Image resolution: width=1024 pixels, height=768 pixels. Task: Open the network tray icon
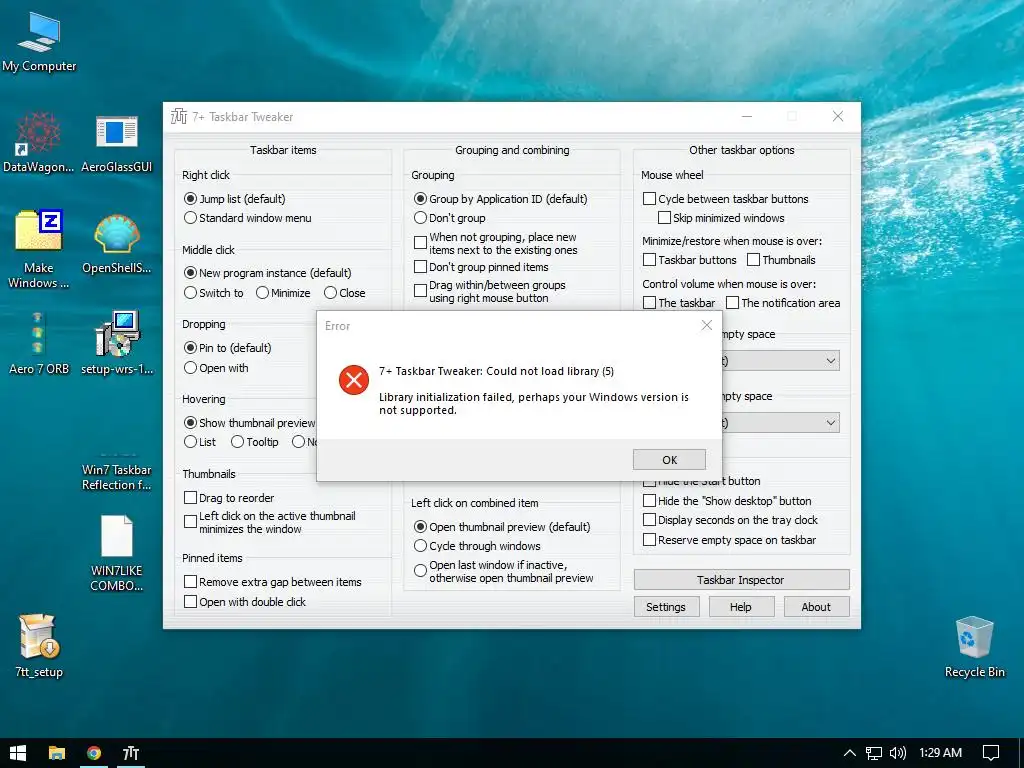(x=874, y=753)
